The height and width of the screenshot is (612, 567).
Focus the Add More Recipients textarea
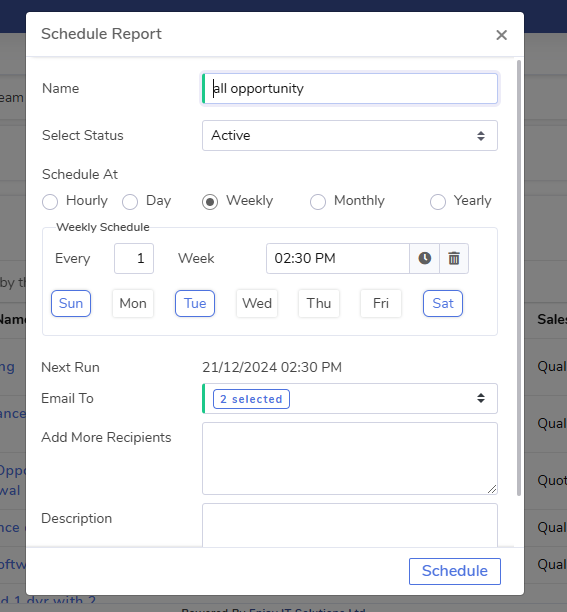tap(350, 459)
